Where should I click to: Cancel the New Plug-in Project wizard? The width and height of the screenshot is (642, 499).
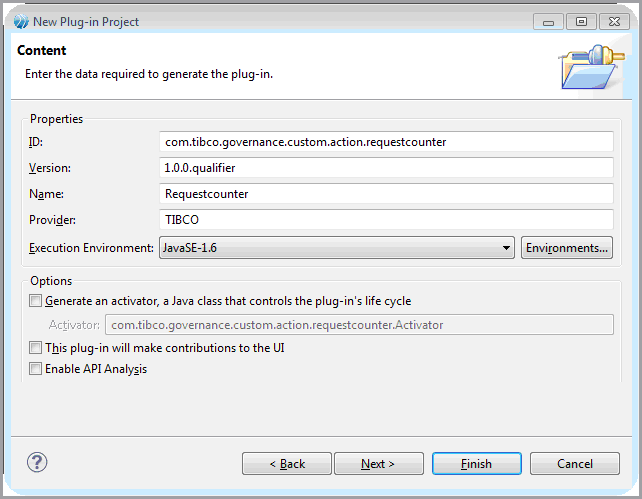(x=575, y=464)
